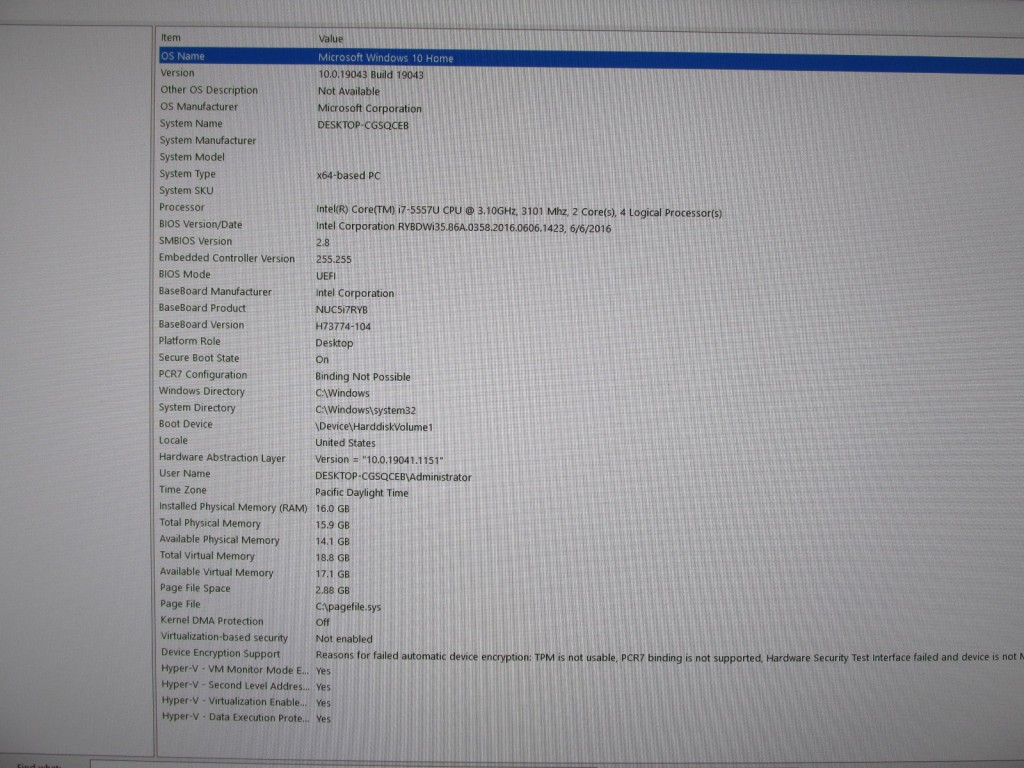Select Installed Physical Memory (RAM) item
Screen dimensions: 1024x768
(x=233, y=507)
